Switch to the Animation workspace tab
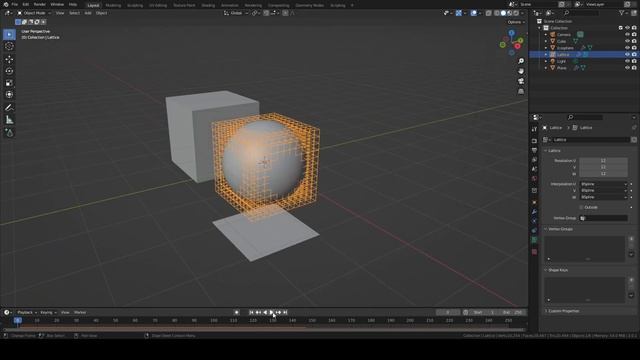The image size is (640, 360). point(229,5)
